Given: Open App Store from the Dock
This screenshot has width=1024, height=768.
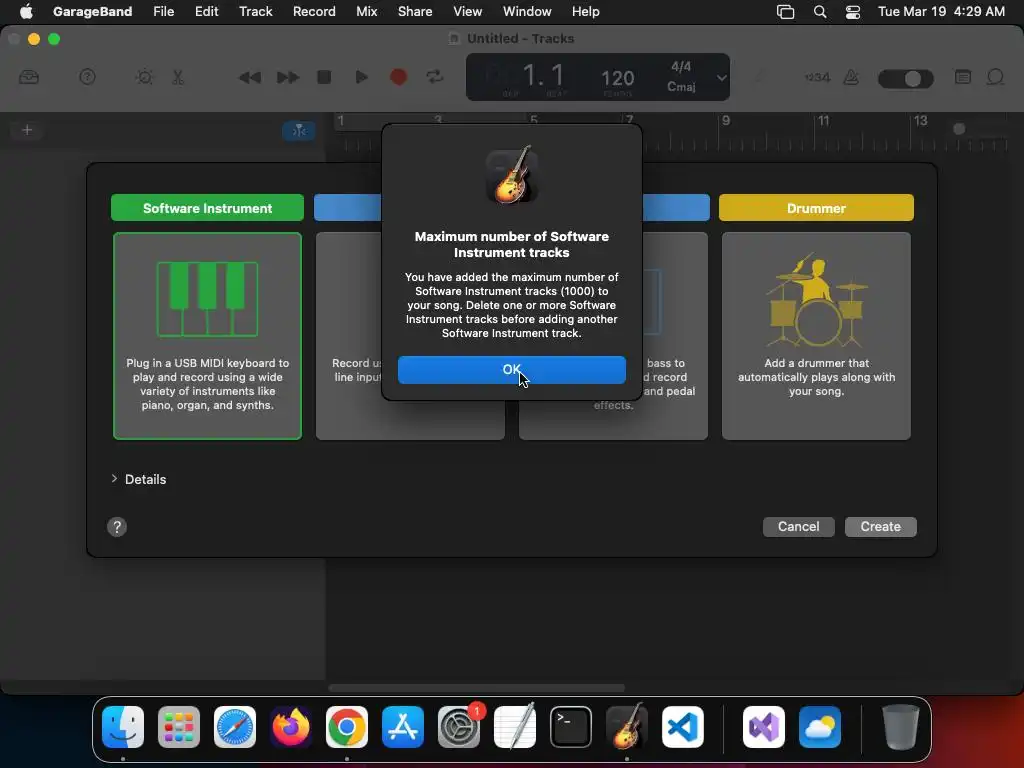Looking at the screenshot, I should (403, 727).
